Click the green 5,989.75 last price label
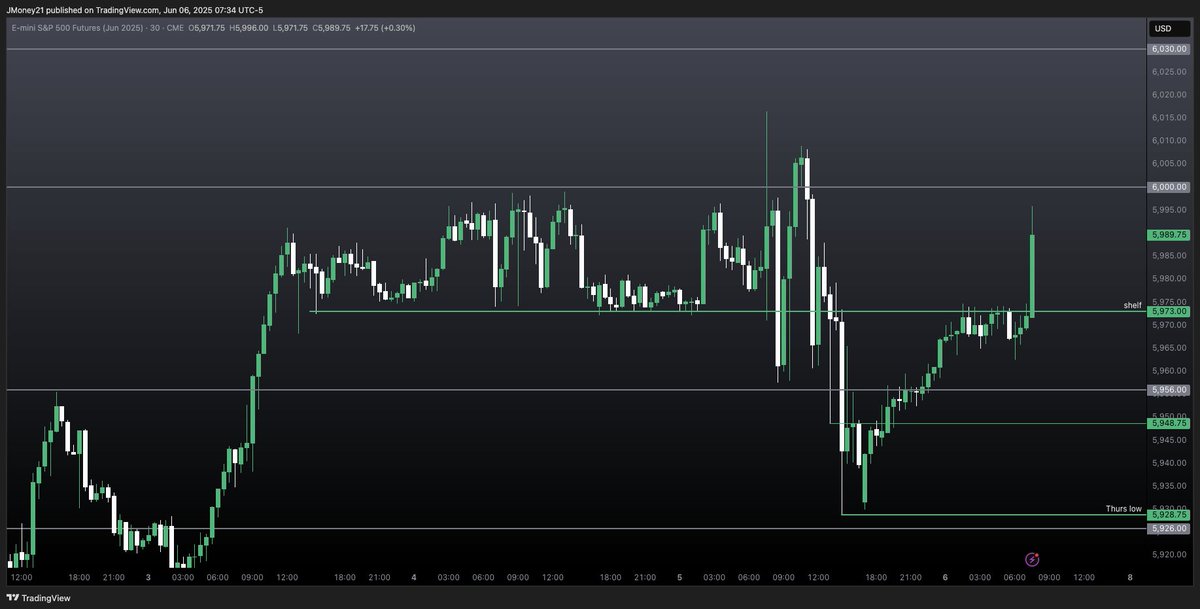1200x609 pixels. coord(1167,234)
